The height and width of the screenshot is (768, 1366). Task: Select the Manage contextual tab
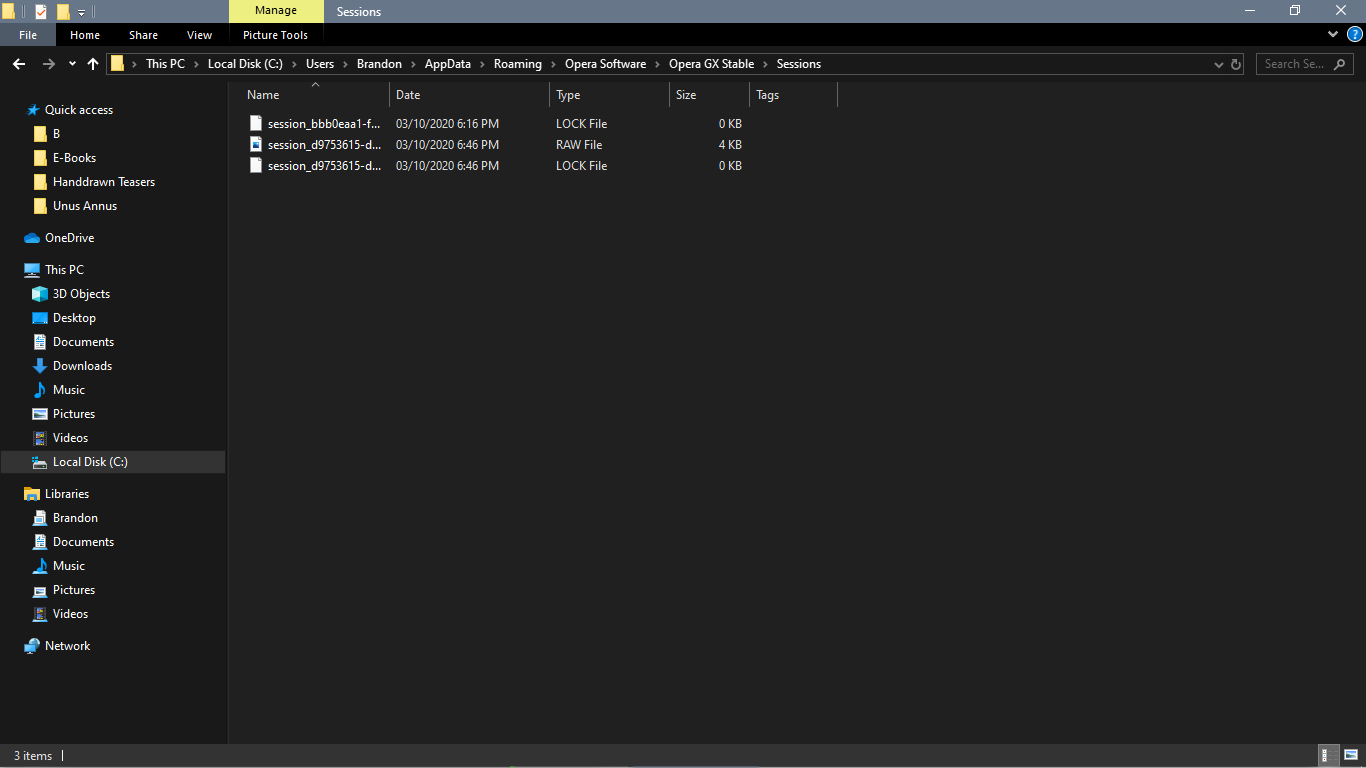276,11
